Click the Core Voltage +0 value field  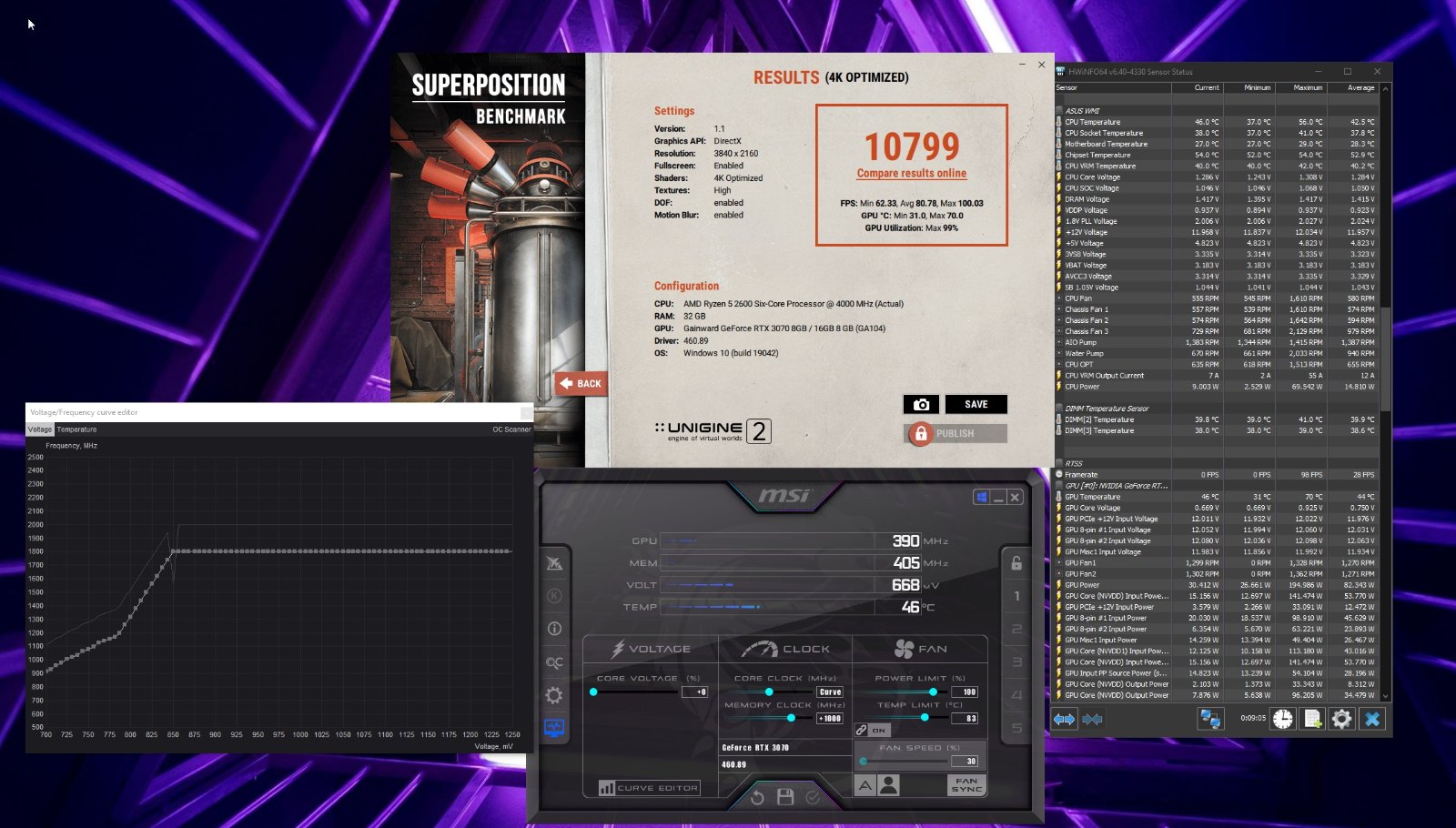(694, 692)
